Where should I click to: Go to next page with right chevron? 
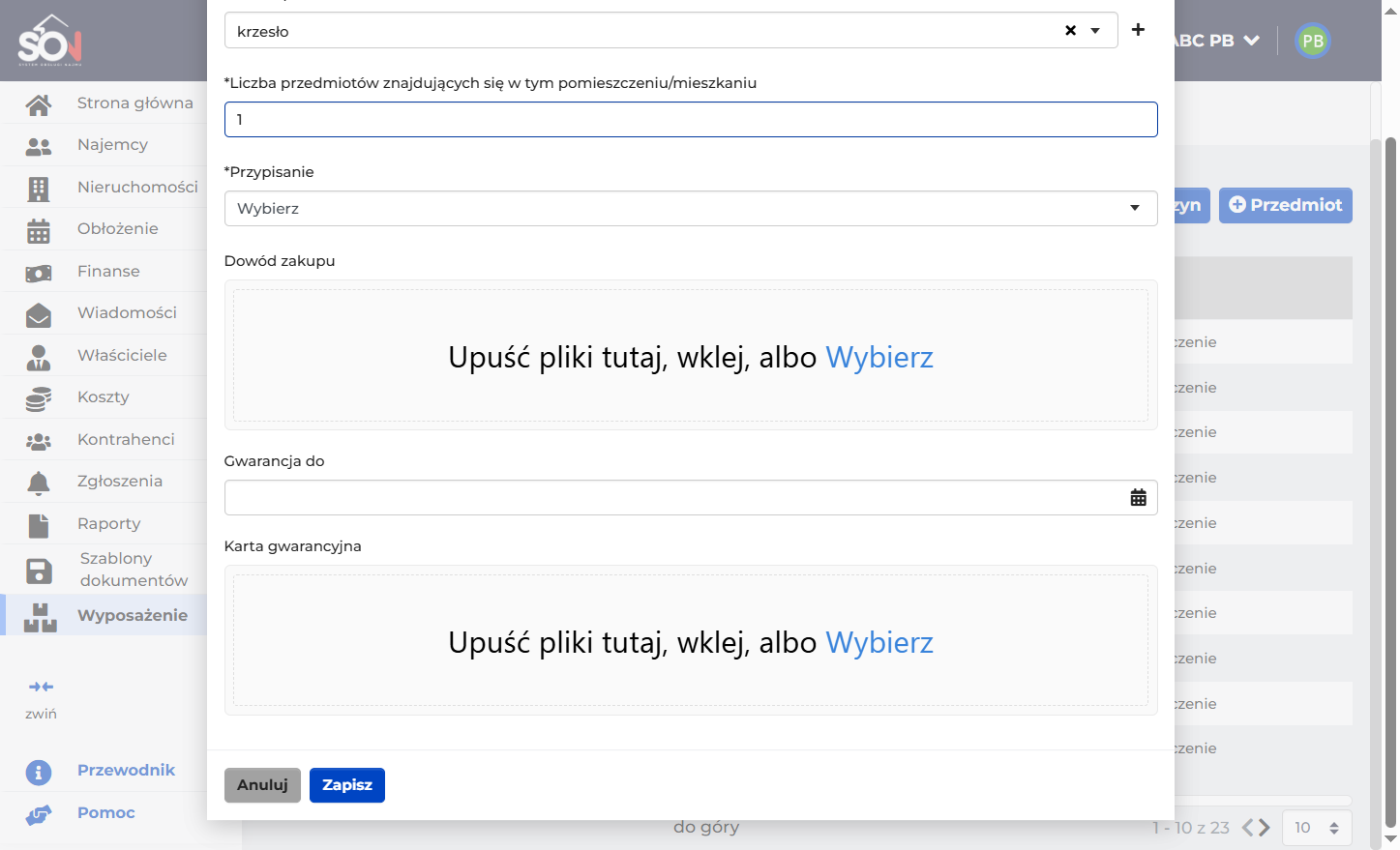(x=1264, y=828)
